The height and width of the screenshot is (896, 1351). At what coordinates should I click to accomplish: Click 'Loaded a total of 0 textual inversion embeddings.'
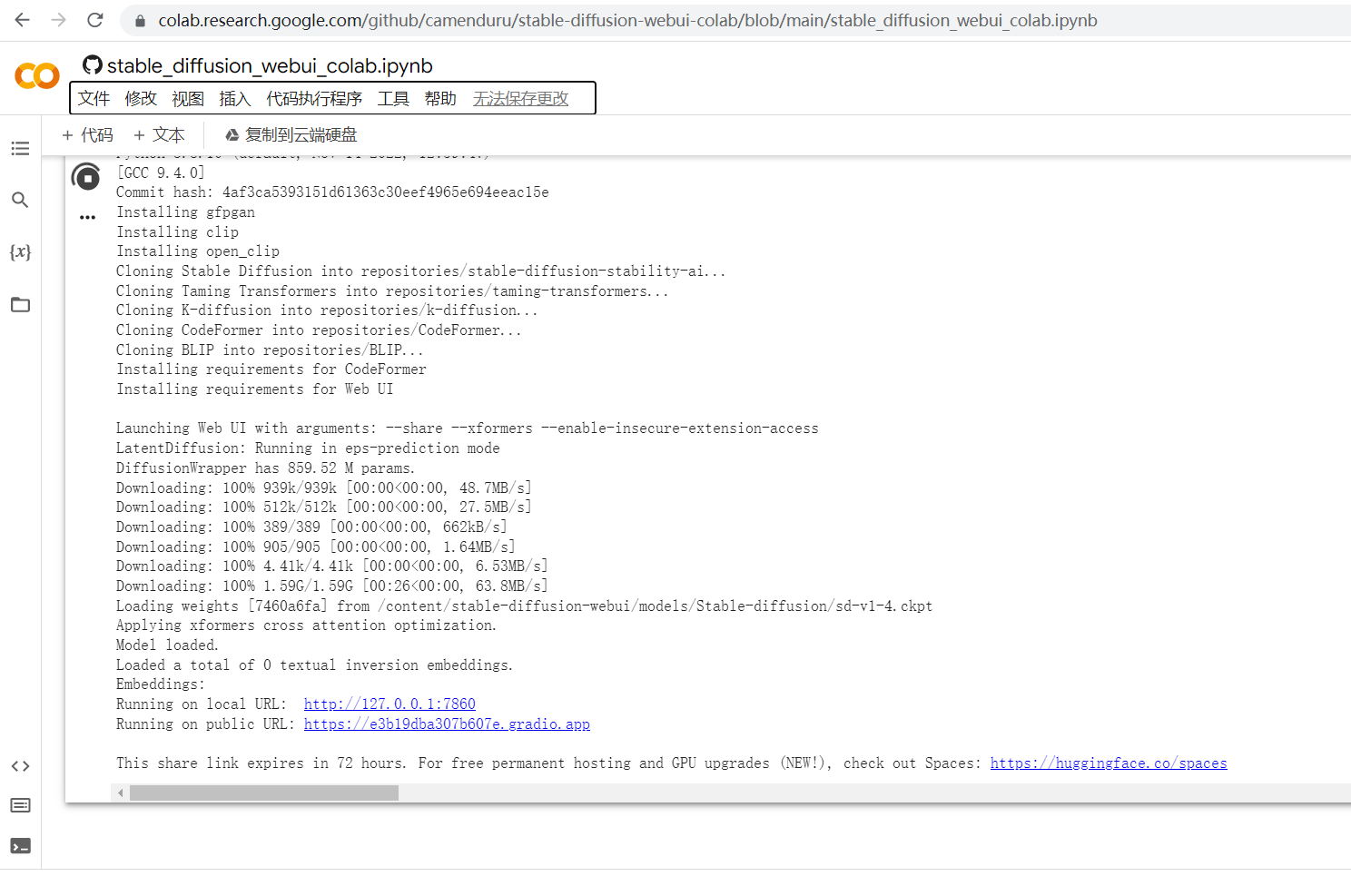tap(314, 665)
